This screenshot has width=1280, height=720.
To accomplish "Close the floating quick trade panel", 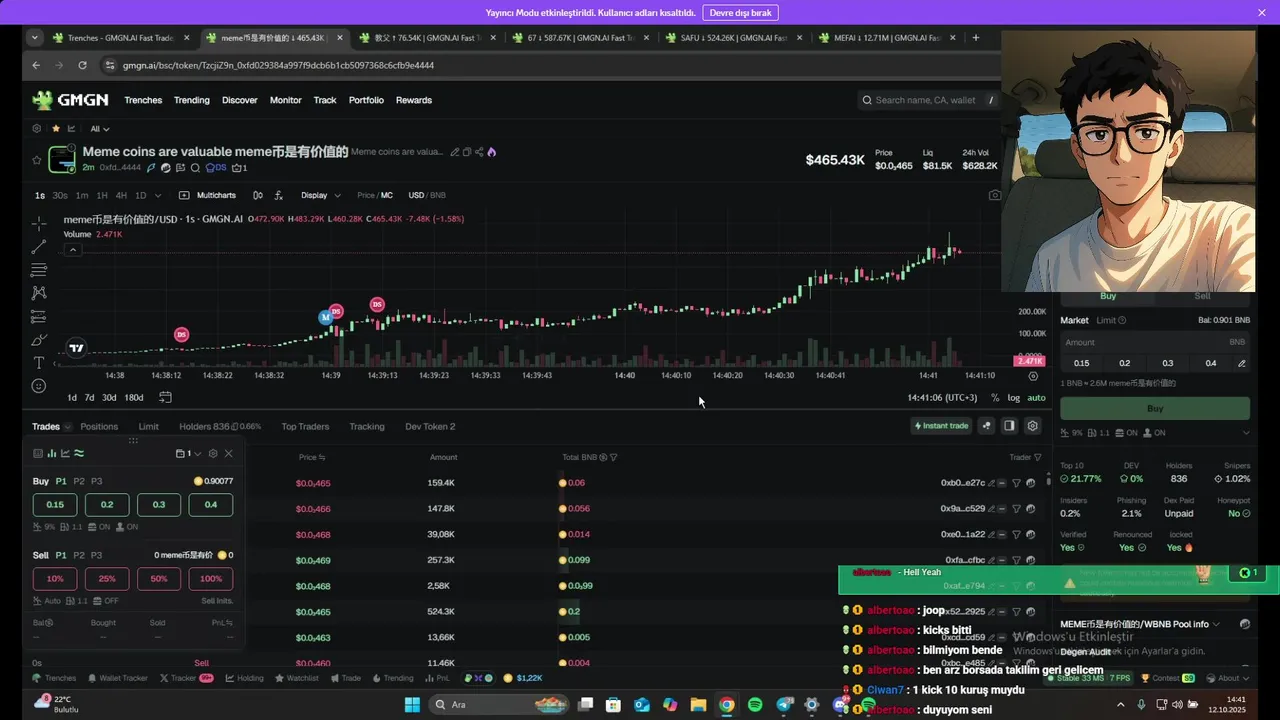I will pyautogui.click(x=228, y=453).
